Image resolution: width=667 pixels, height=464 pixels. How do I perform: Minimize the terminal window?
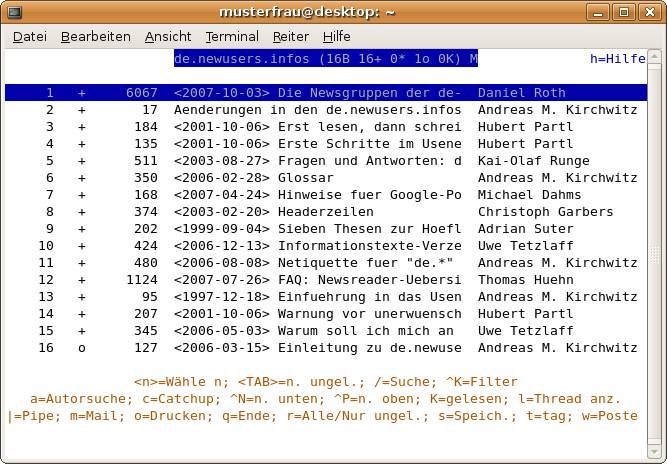(x=602, y=12)
